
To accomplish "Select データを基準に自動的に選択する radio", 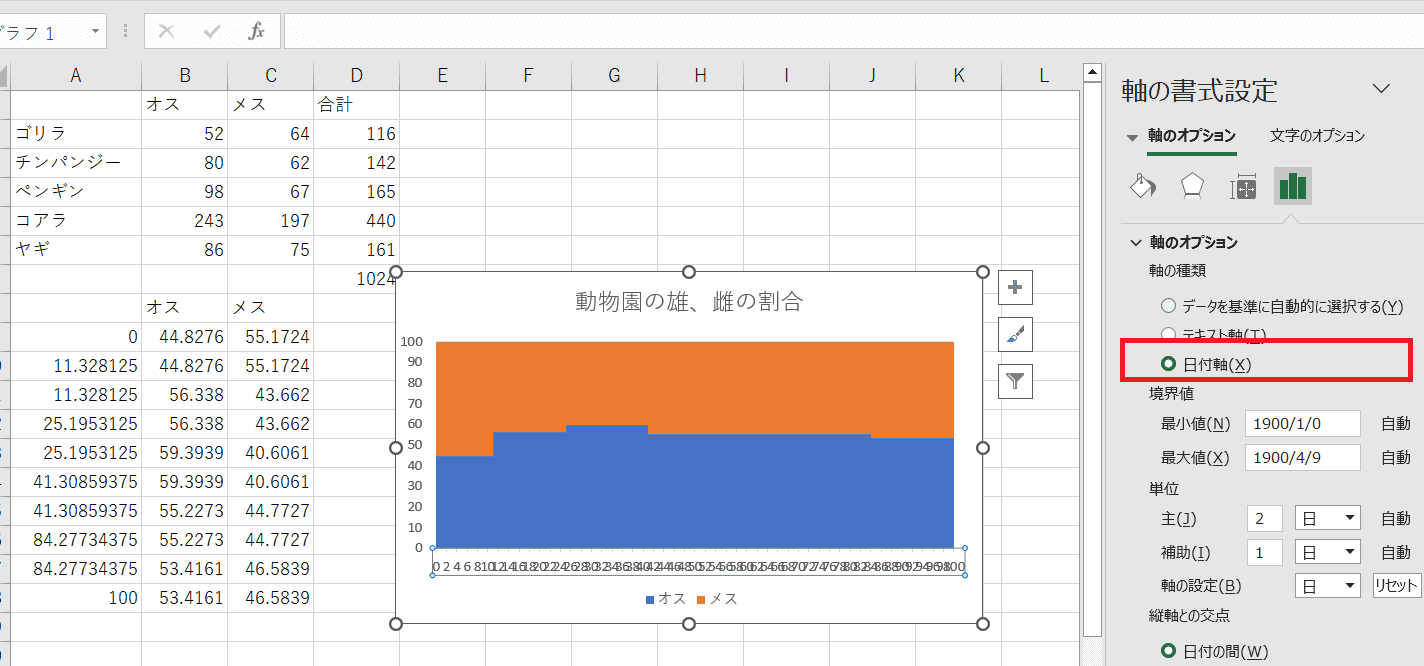I will (1168, 306).
